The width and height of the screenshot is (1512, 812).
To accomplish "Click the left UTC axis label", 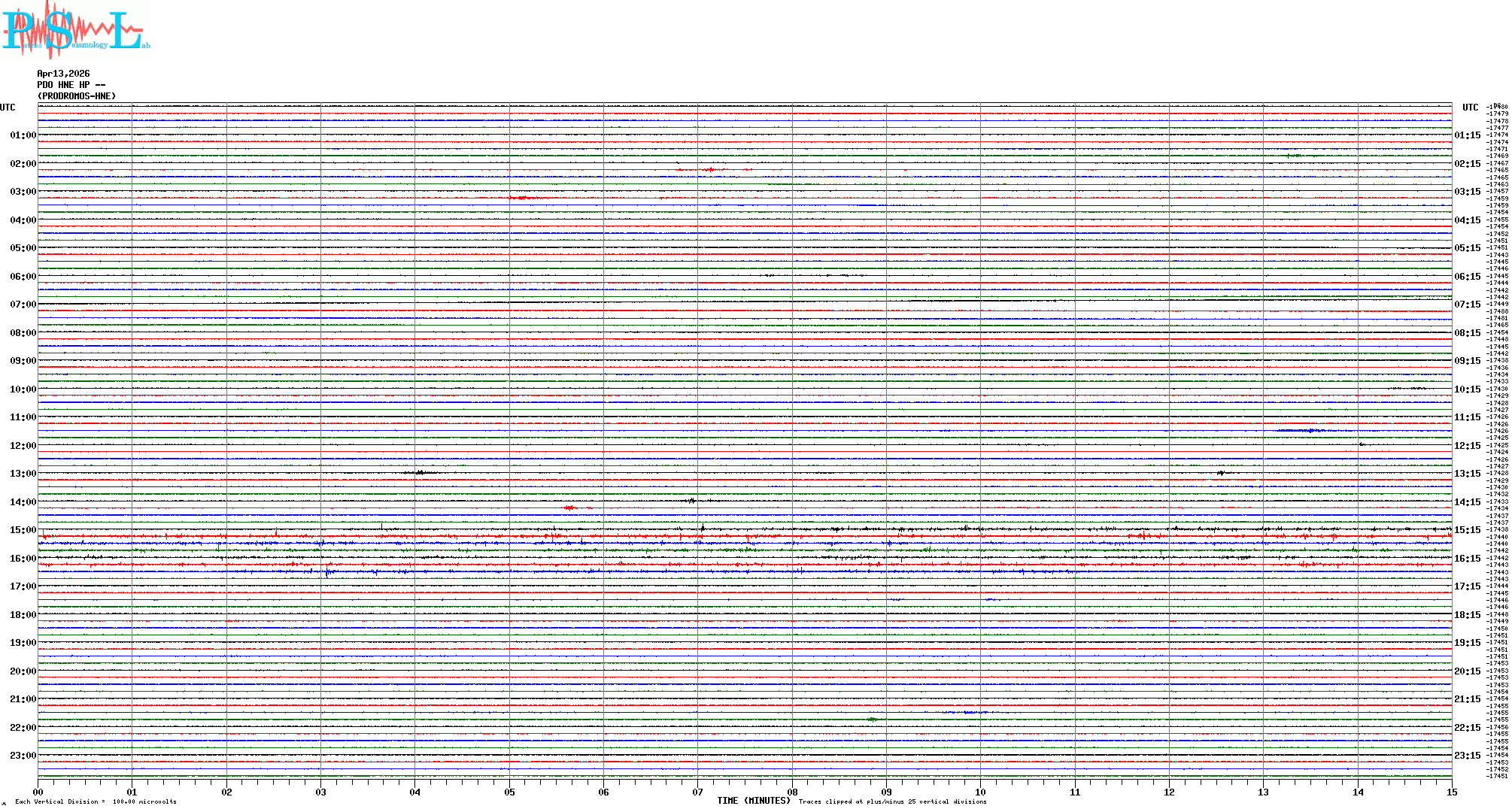I will [8, 108].
